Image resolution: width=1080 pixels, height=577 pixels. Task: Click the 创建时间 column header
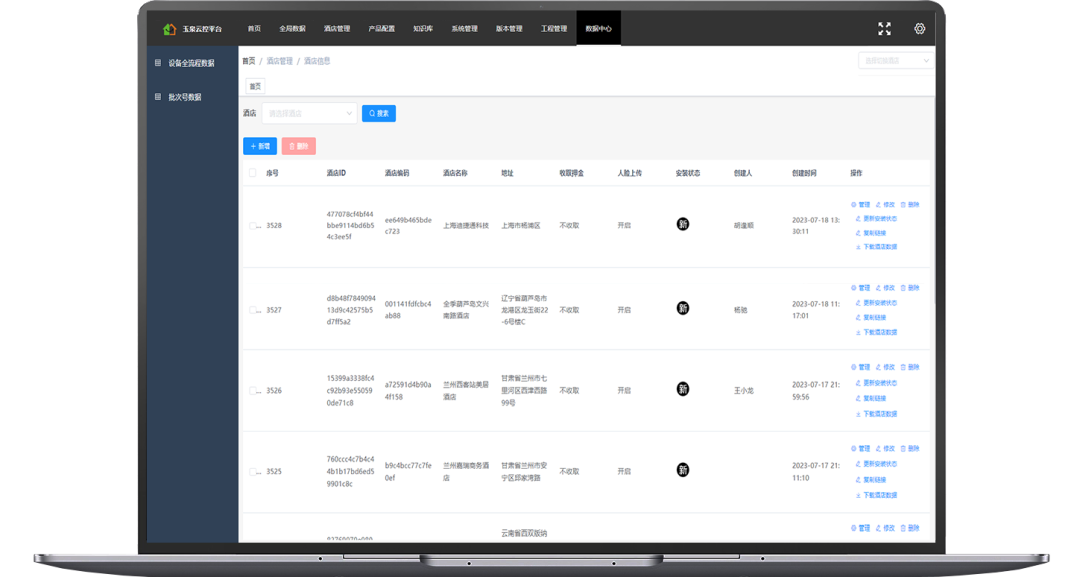804,173
